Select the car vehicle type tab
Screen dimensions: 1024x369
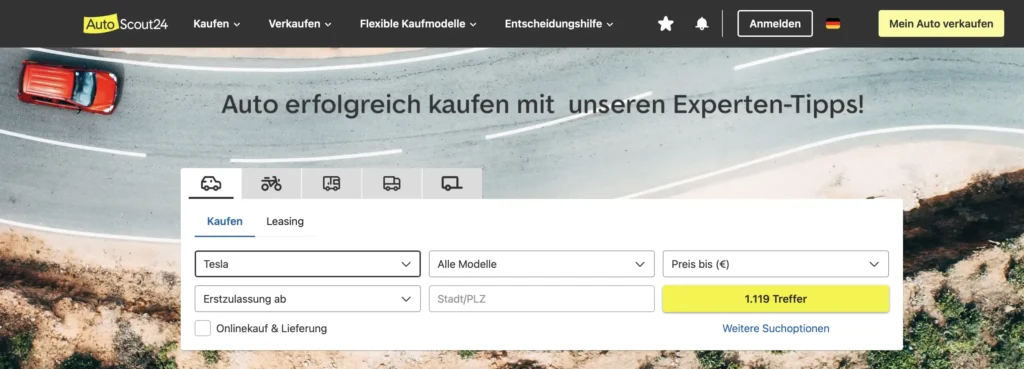click(x=211, y=184)
